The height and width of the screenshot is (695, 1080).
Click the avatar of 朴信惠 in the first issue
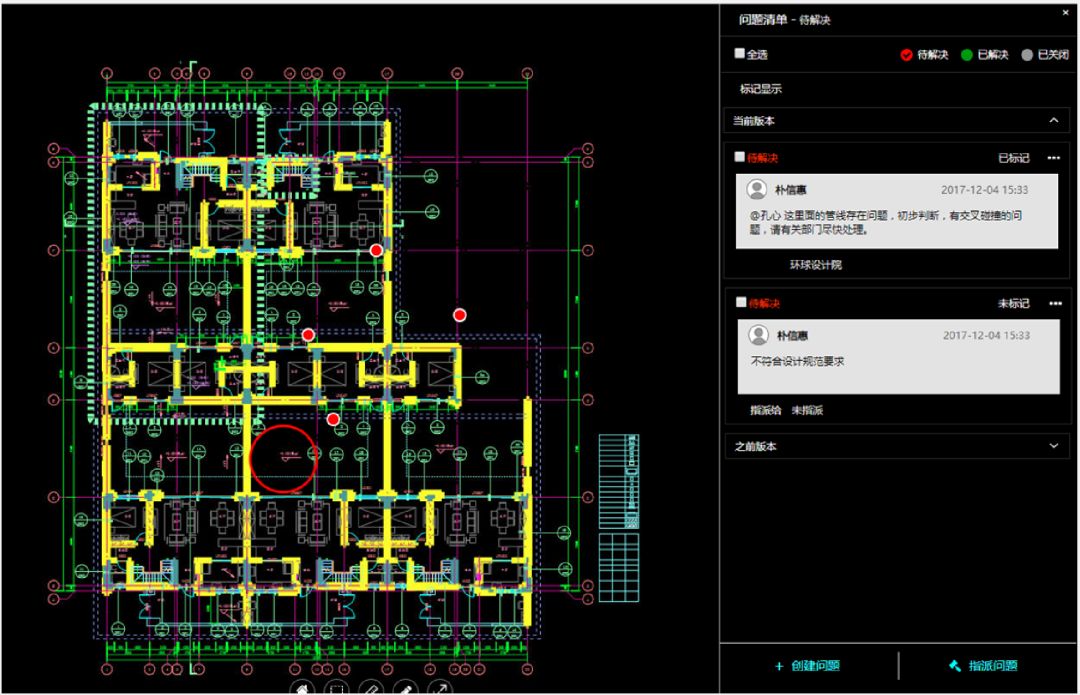[x=759, y=190]
